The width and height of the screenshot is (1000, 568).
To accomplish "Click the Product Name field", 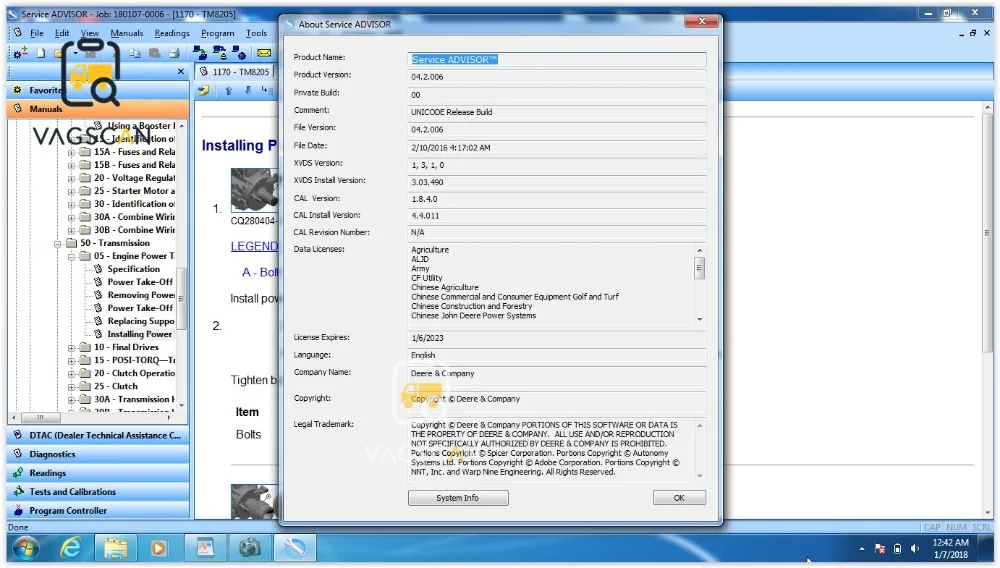I will tap(557, 59).
